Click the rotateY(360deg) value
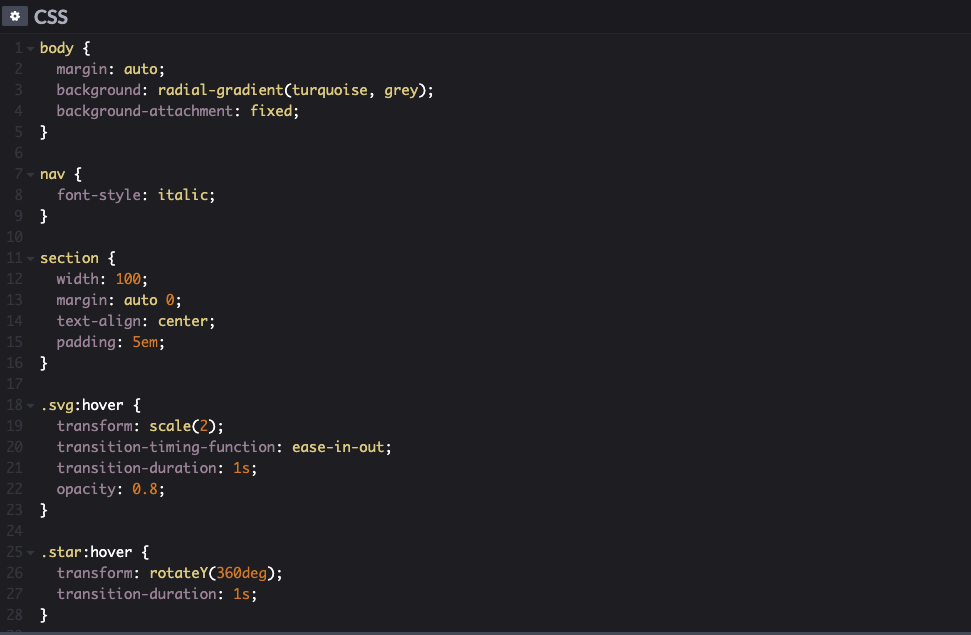The image size is (971, 635). [213, 572]
